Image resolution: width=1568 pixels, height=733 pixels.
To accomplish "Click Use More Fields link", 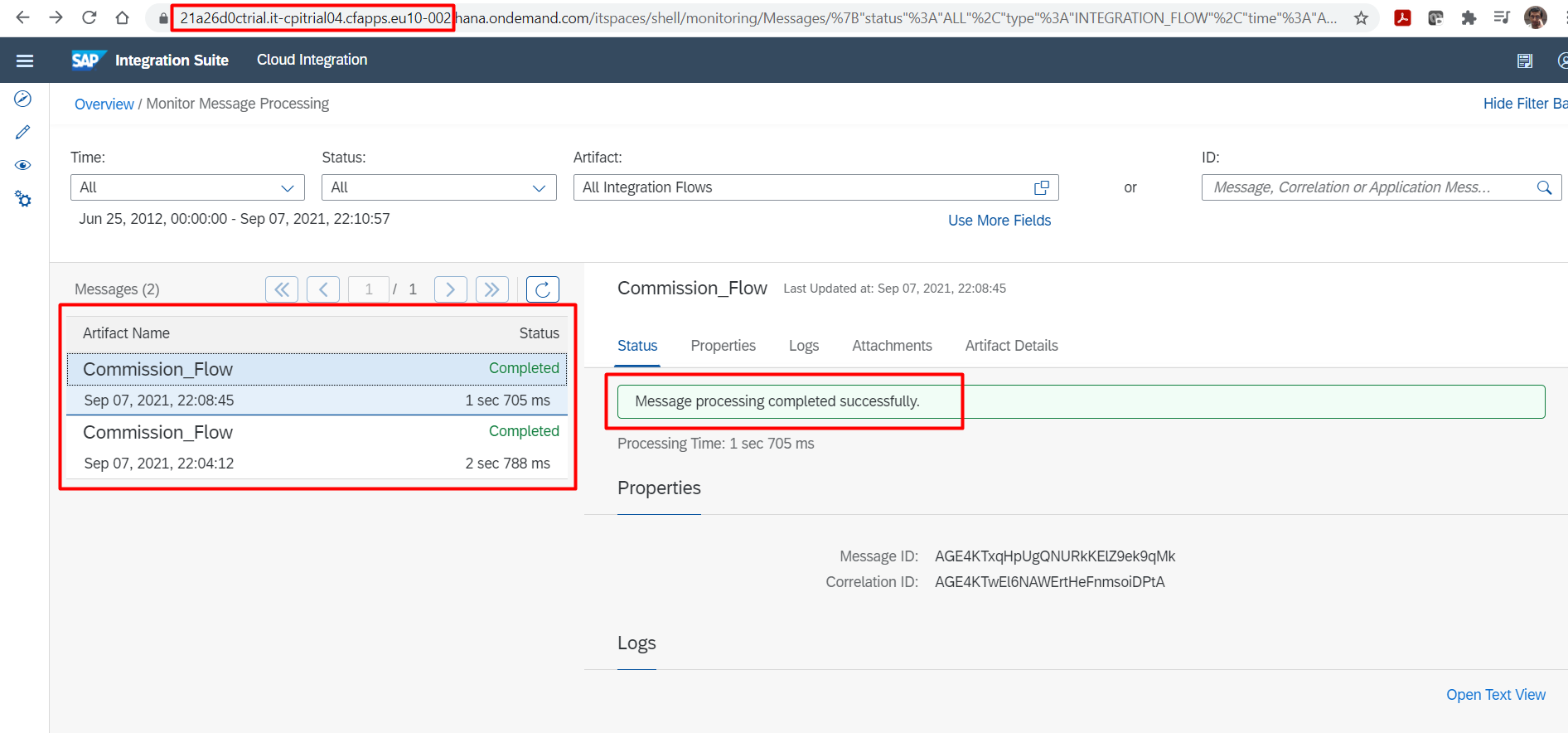I will [x=999, y=221].
